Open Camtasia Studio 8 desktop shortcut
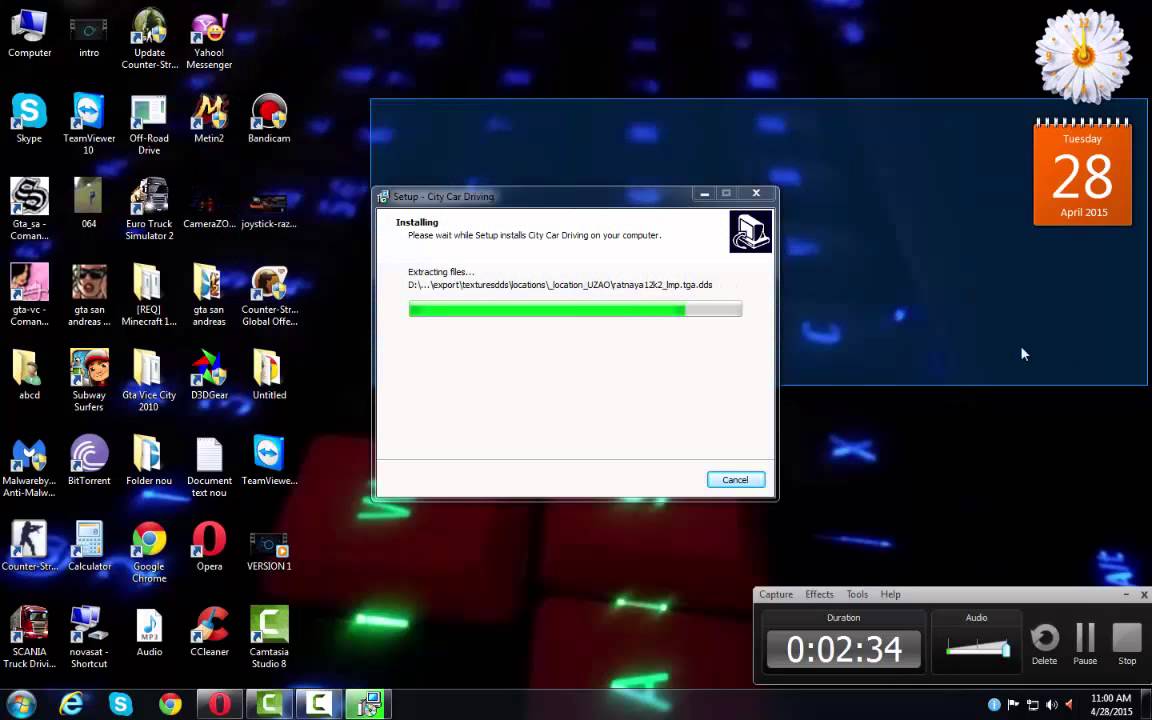The image size is (1152, 720). coord(269,637)
